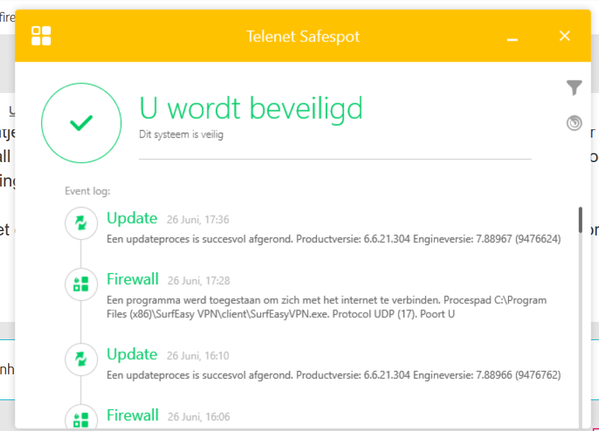Viewport: 599px width, 431px height.
Task: Open the scan radar icon below filter
Action: pyautogui.click(x=574, y=123)
